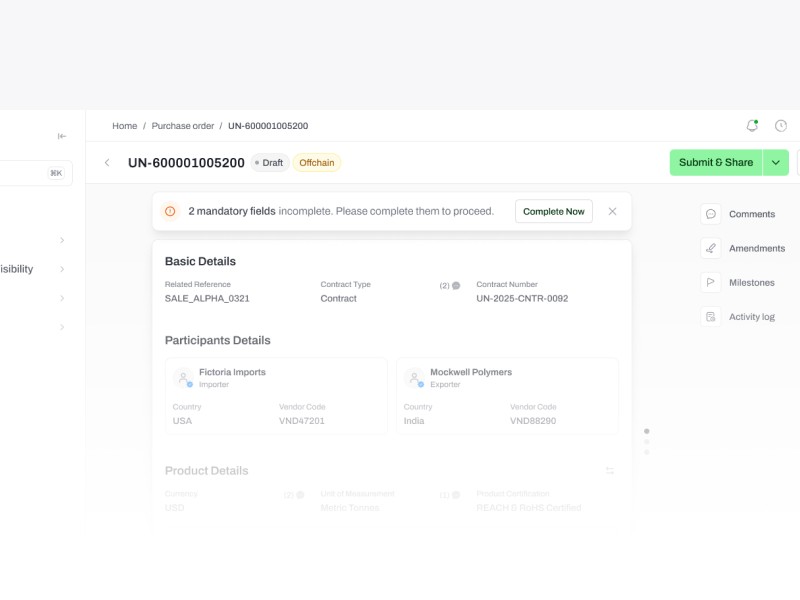The height and width of the screenshot is (600, 800).
Task: Open the Milestones flag icon
Action: 711,282
